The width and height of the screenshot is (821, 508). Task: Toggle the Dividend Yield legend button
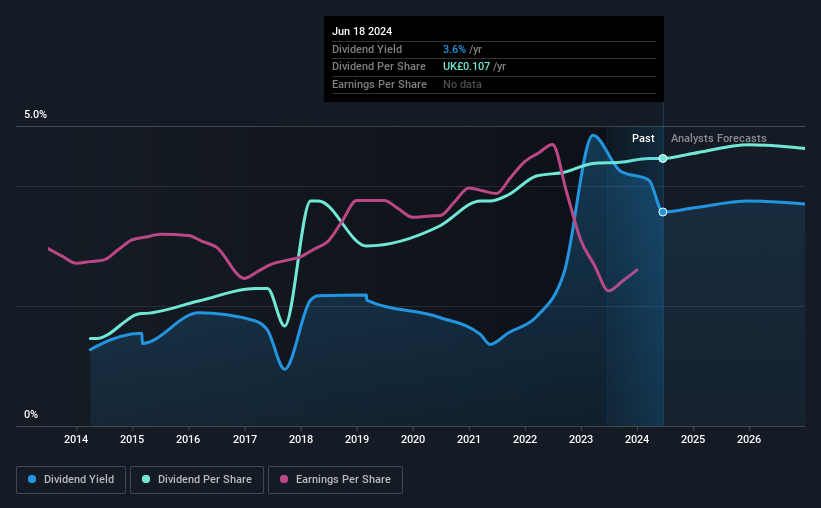pos(71,480)
